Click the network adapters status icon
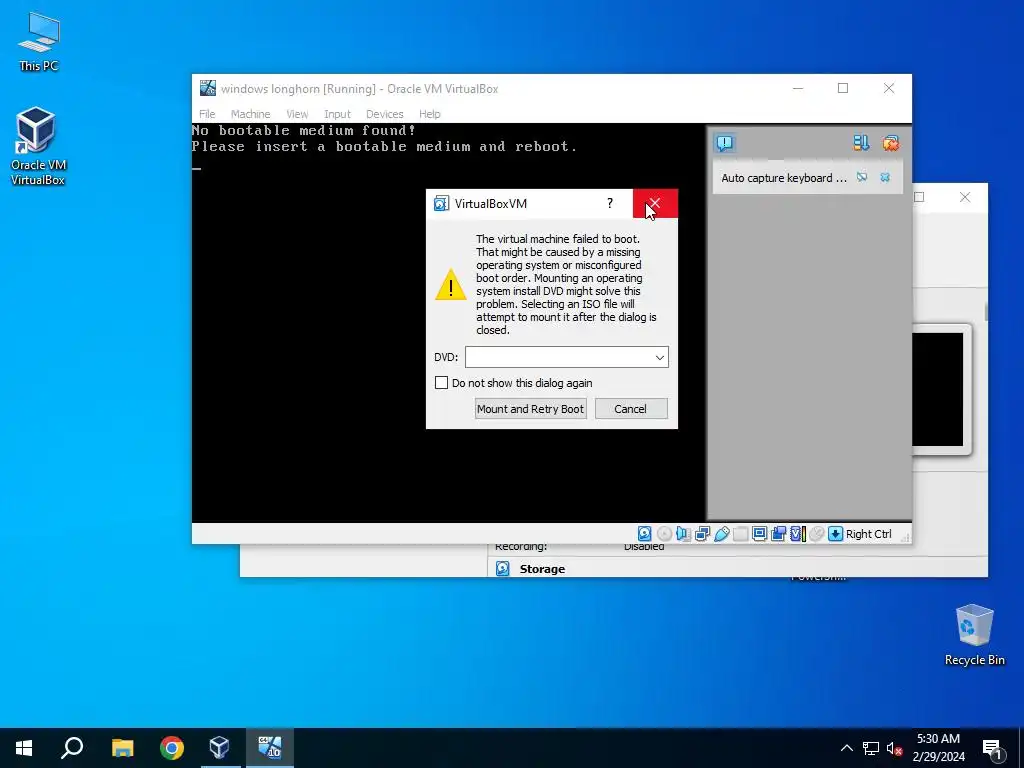The height and width of the screenshot is (768, 1024). [x=703, y=534]
